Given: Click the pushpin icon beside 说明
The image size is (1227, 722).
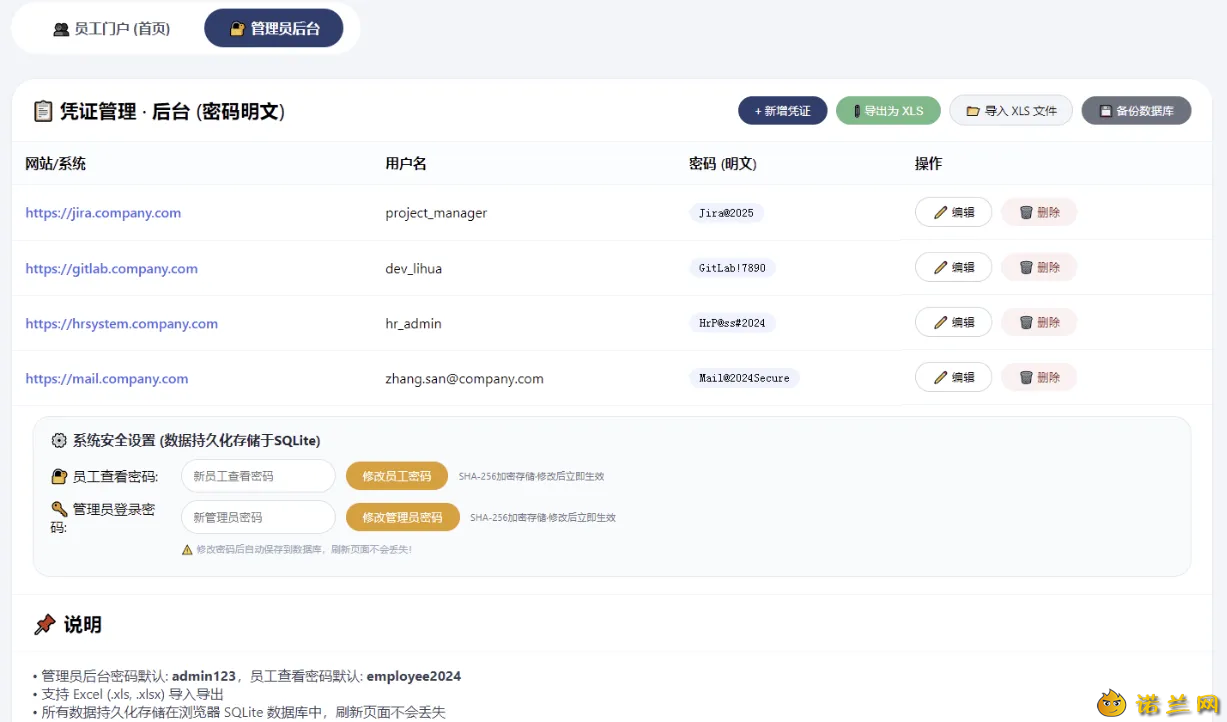Looking at the screenshot, I should 45,625.
